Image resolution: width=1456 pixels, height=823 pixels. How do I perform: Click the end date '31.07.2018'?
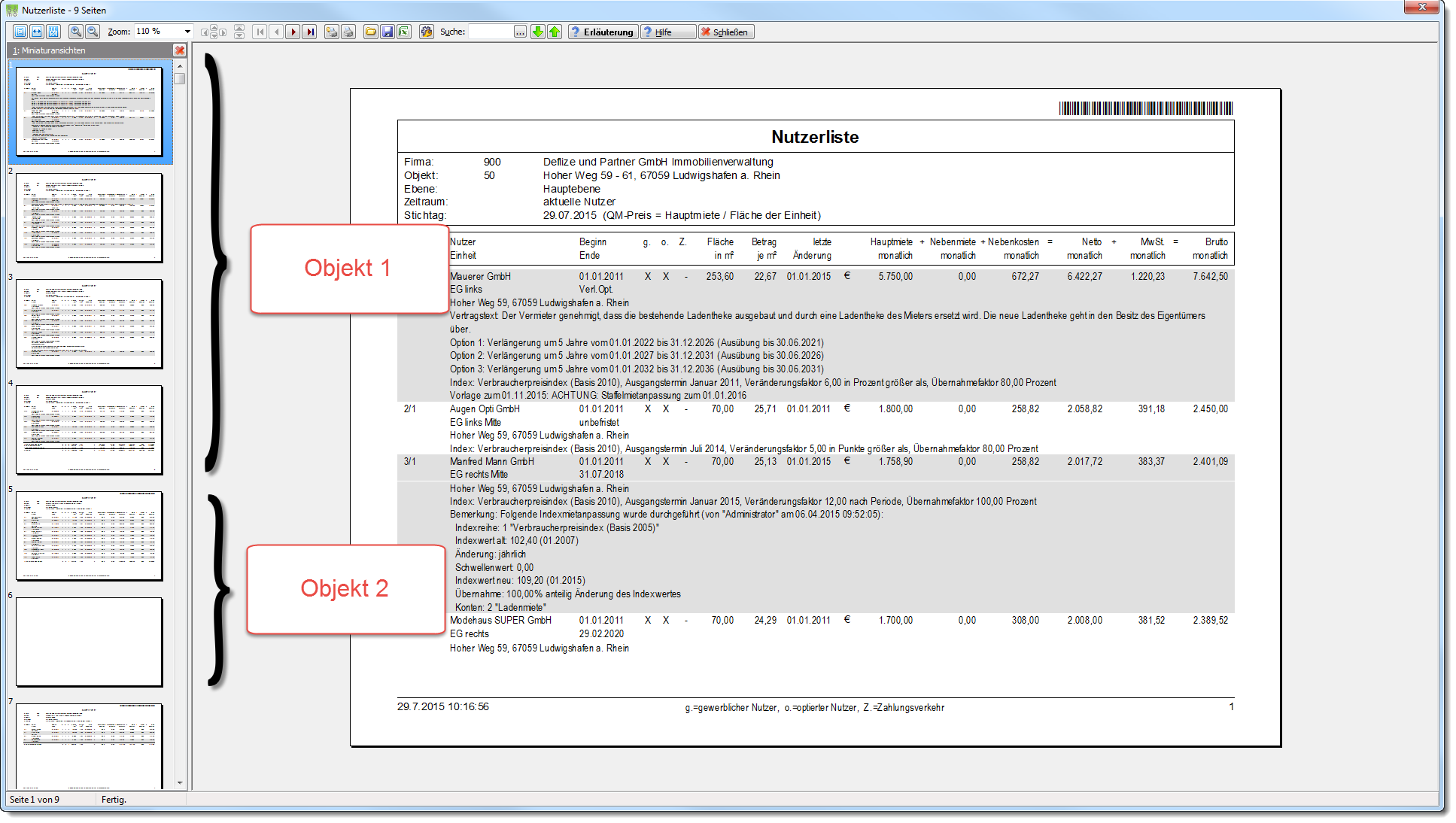coord(601,475)
